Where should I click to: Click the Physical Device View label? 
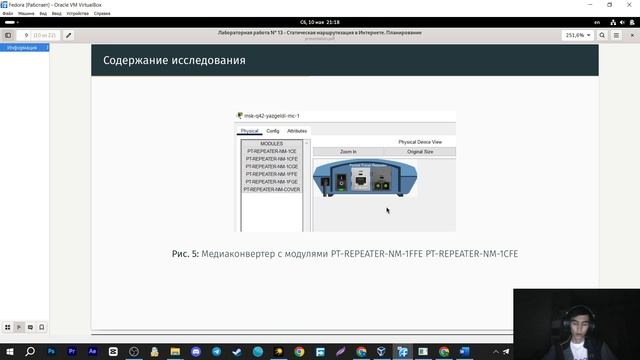(420, 142)
